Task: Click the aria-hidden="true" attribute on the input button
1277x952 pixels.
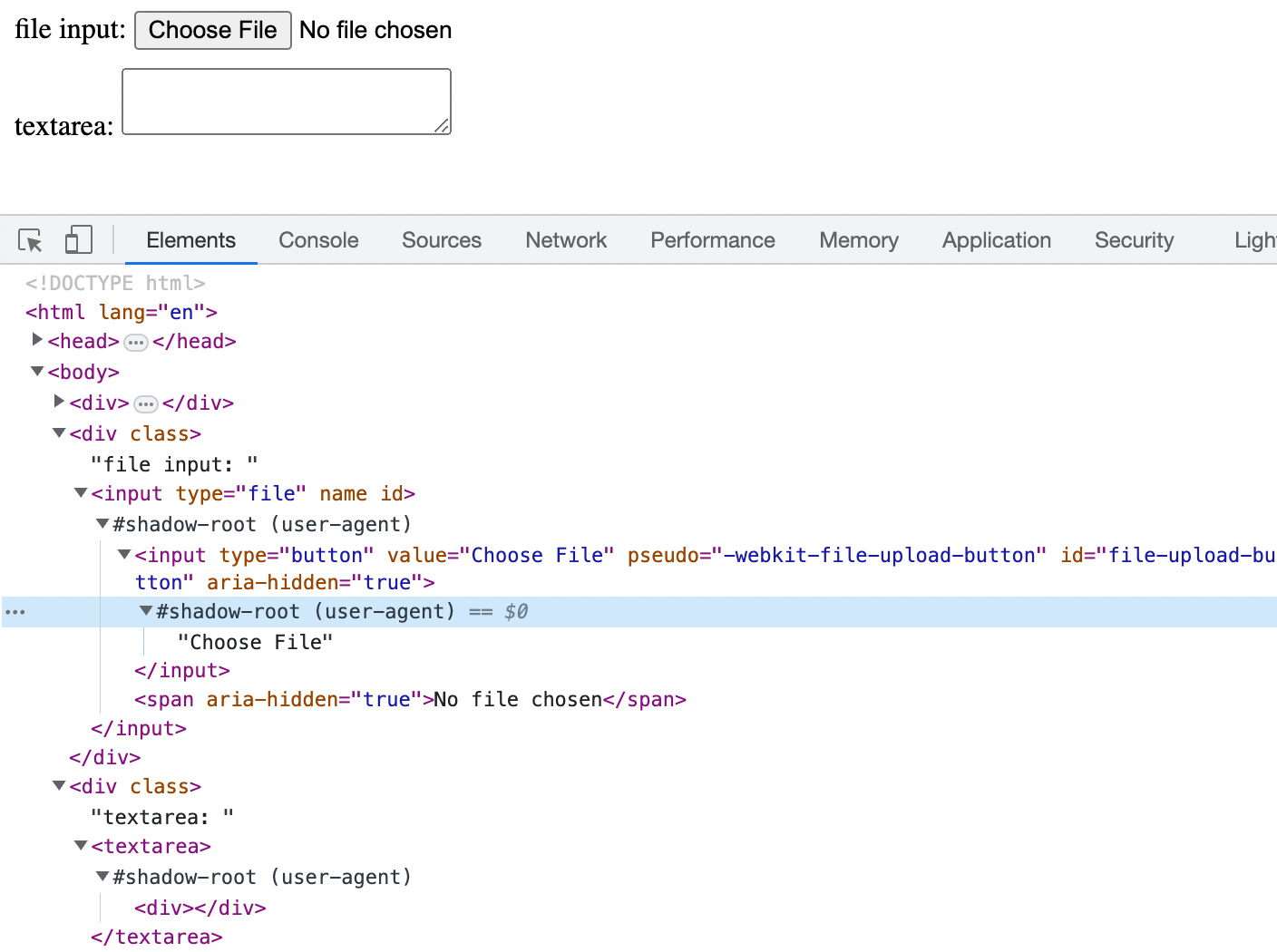Action: pyautogui.click(x=315, y=583)
